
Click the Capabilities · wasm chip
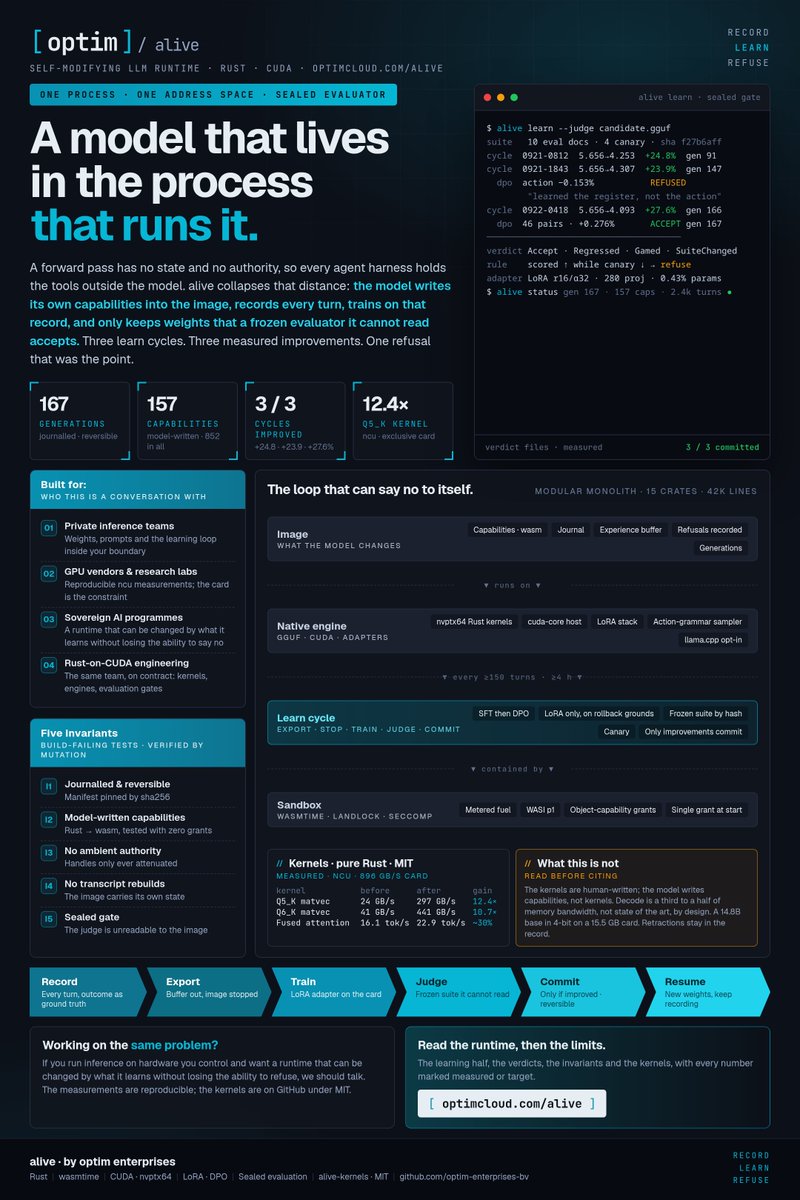click(509, 530)
